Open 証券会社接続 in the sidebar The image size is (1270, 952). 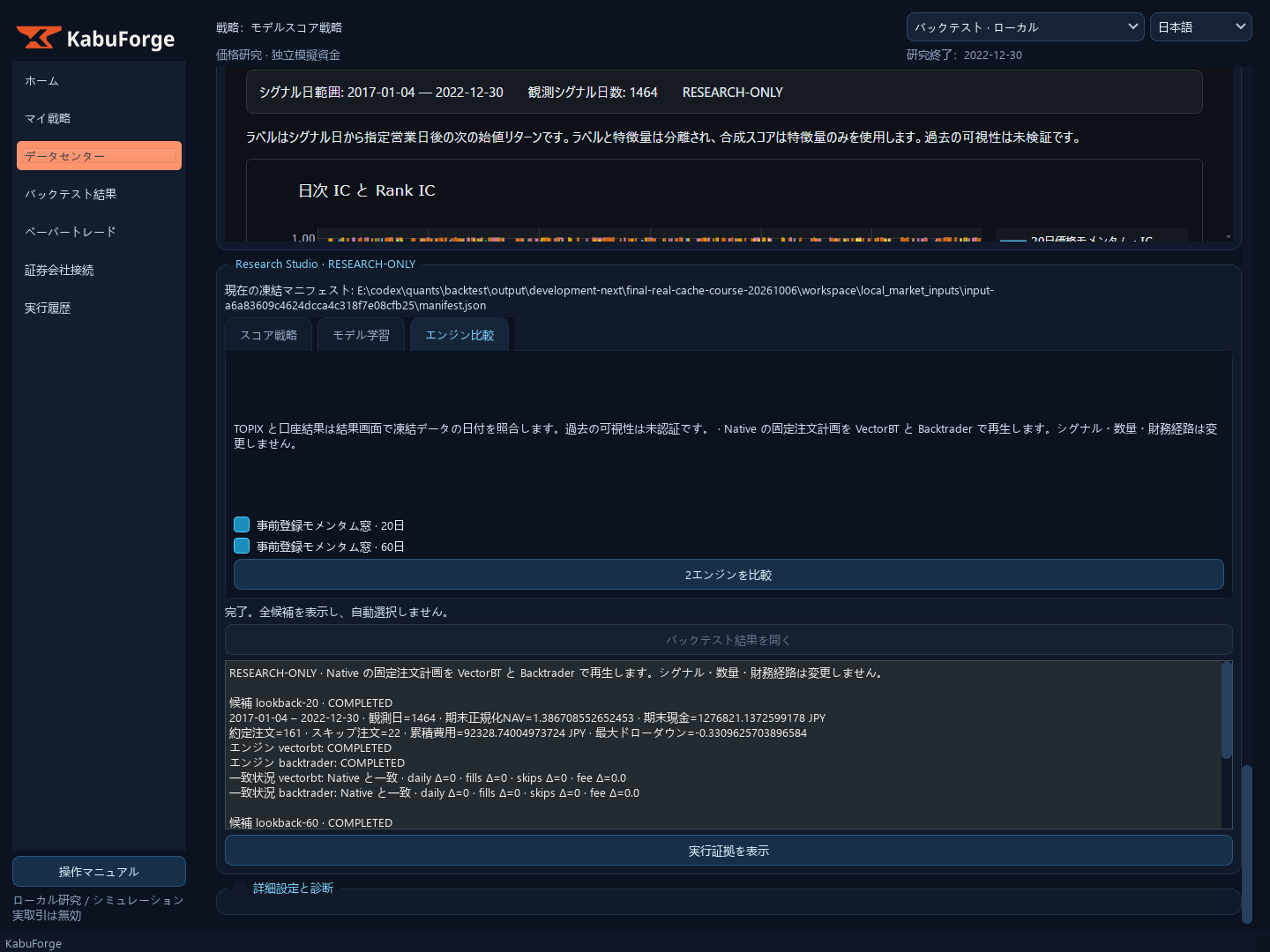tap(99, 270)
